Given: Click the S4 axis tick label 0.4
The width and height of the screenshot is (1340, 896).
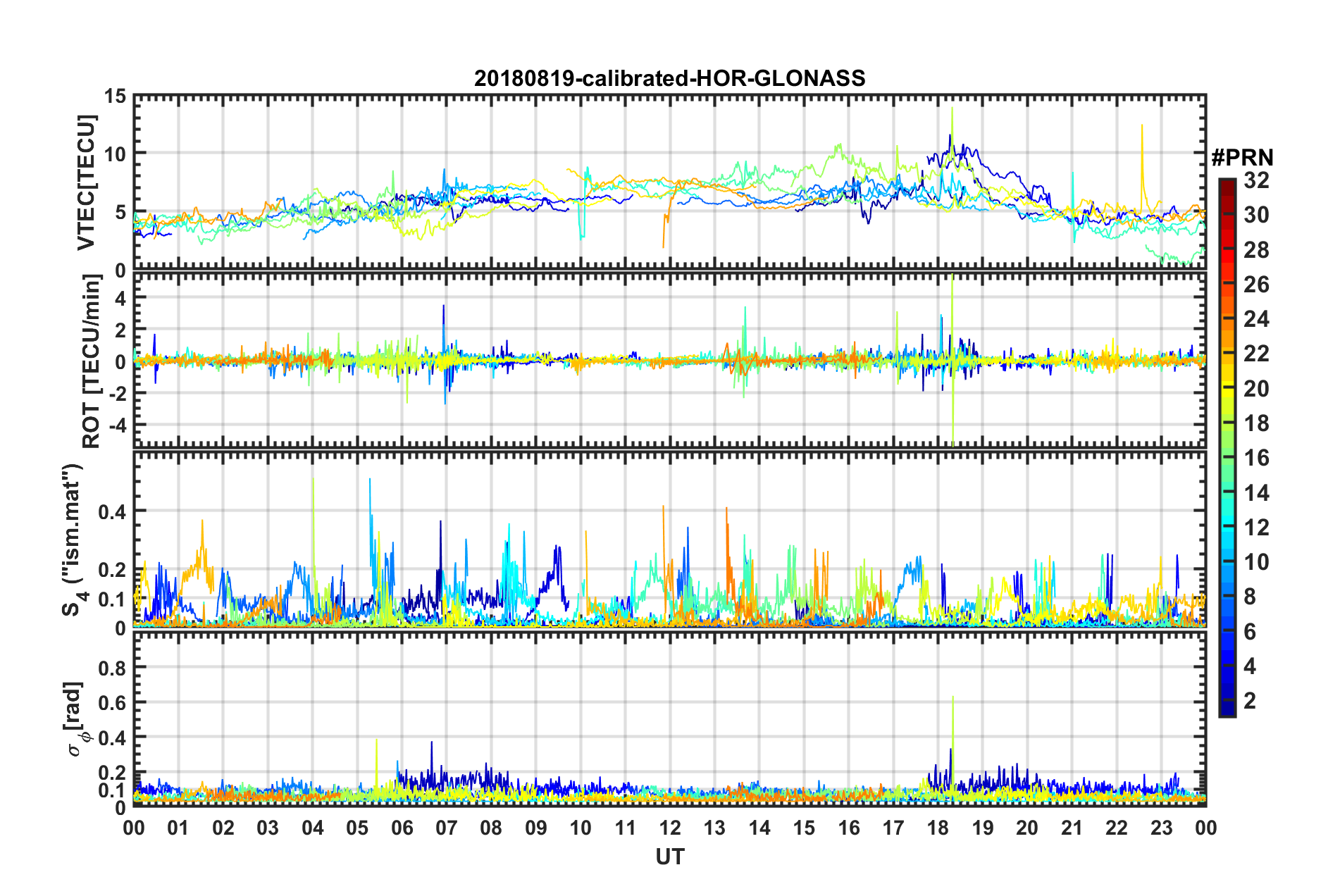Looking at the screenshot, I should 112,511.
